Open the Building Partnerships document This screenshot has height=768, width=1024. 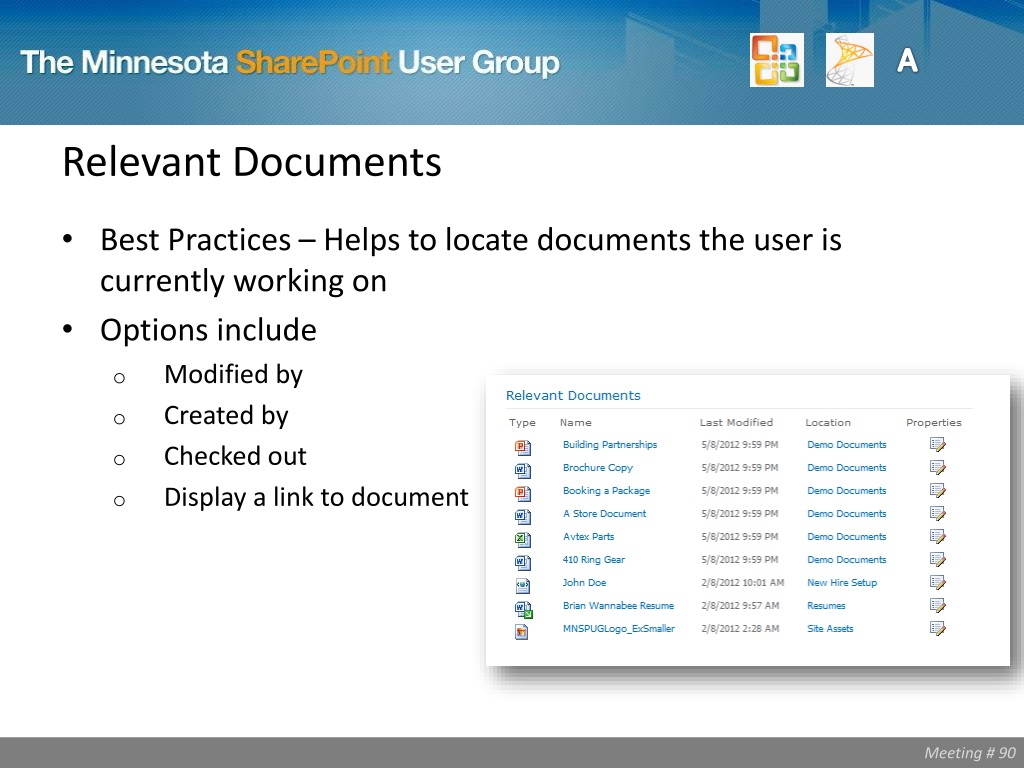[610, 444]
